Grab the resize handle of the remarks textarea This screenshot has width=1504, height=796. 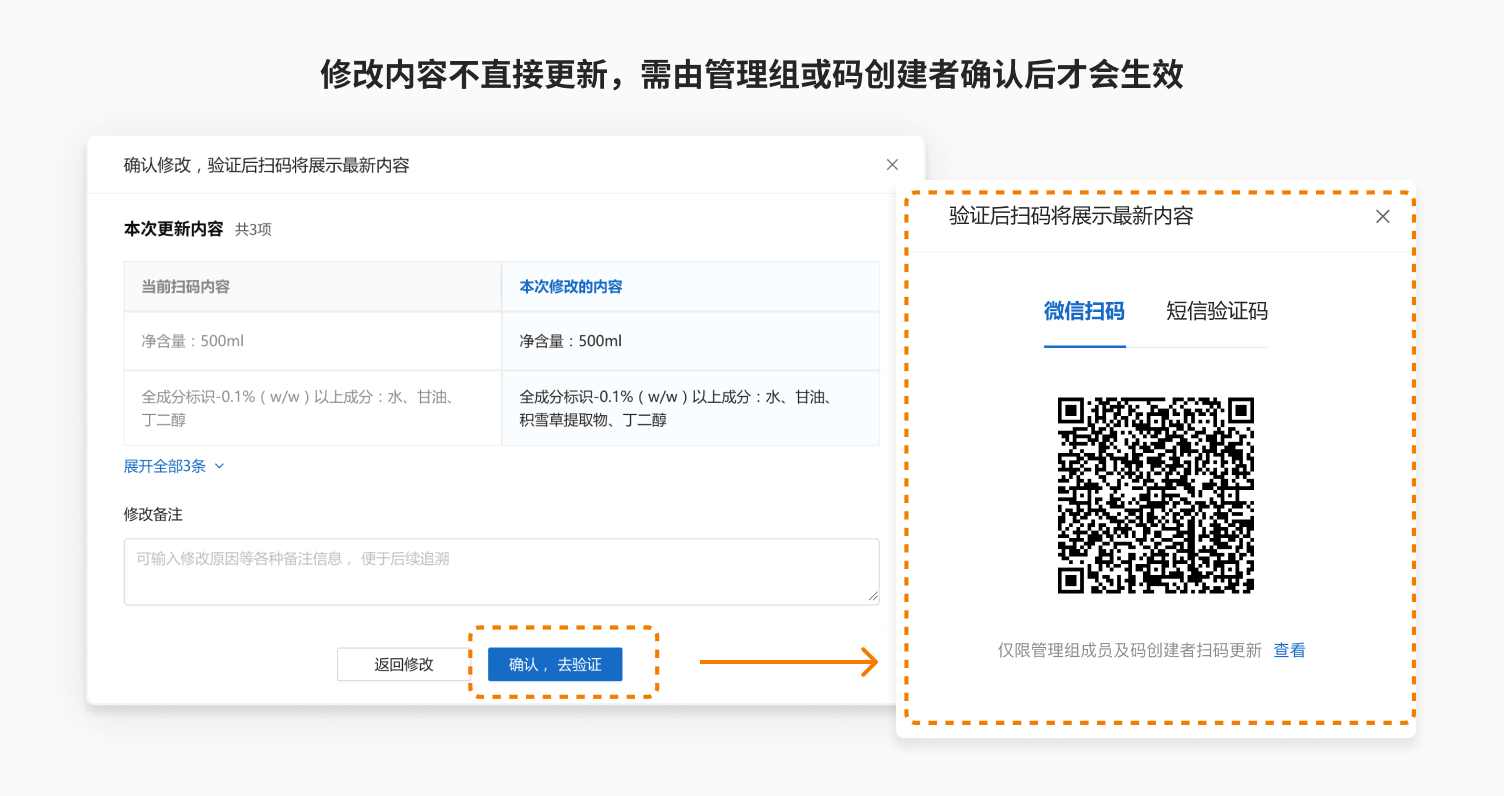pyautogui.click(x=872, y=597)
